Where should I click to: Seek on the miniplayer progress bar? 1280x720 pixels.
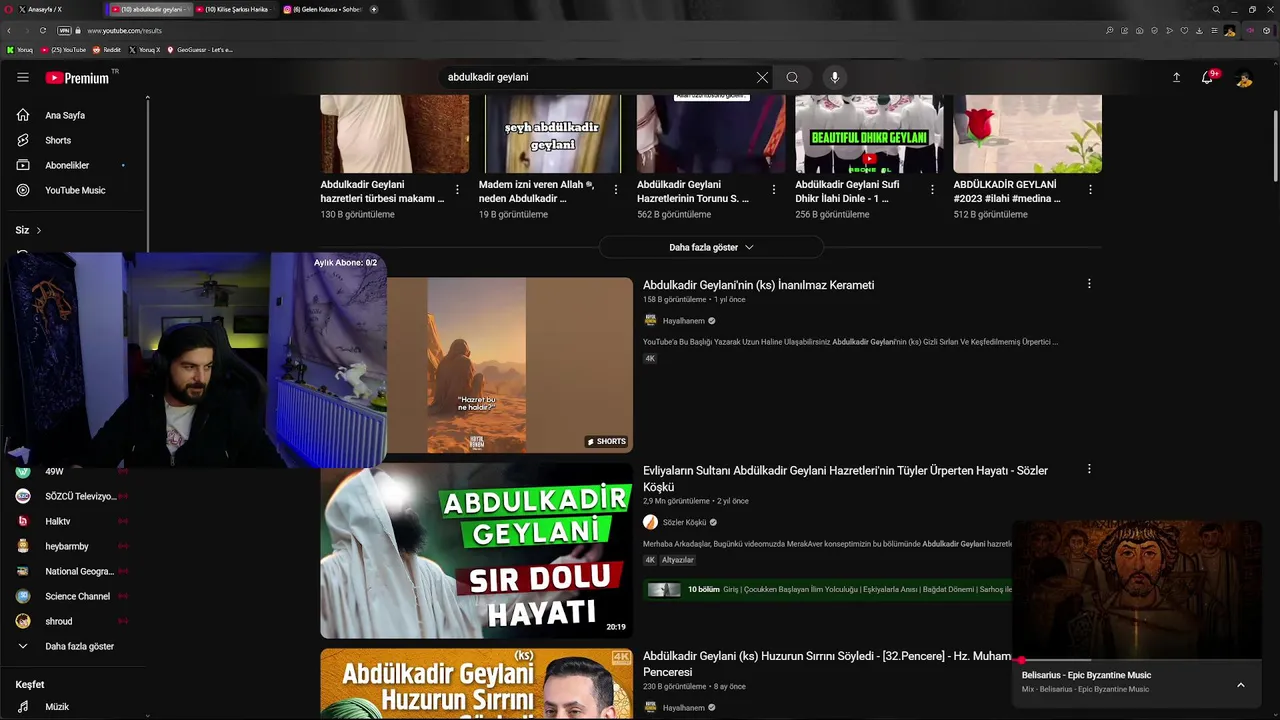coord(1137,660)
